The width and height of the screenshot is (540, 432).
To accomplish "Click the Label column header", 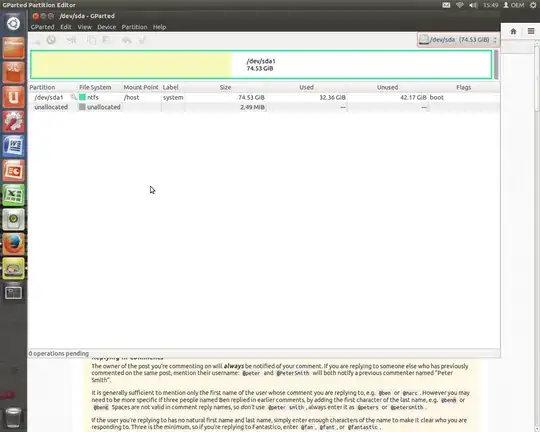I will pos(173,87).
